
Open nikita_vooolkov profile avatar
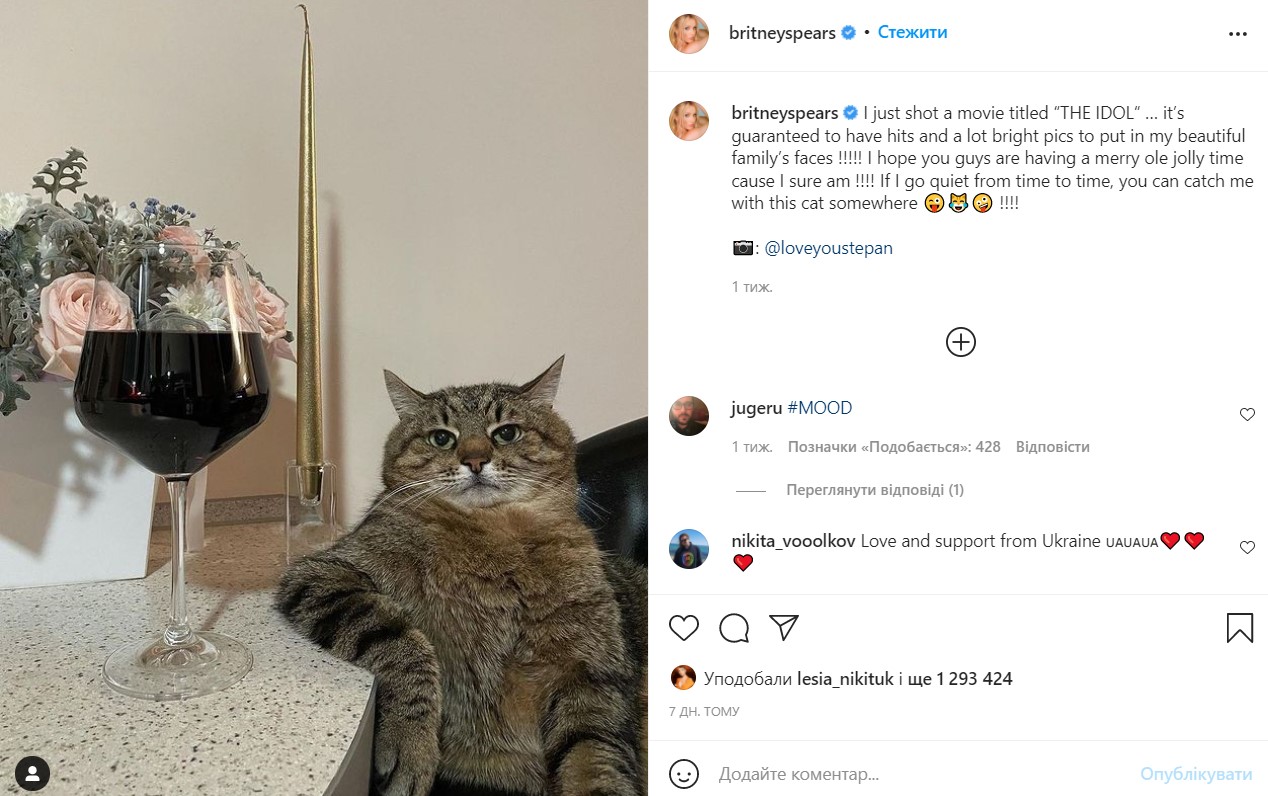click(689, 549)
